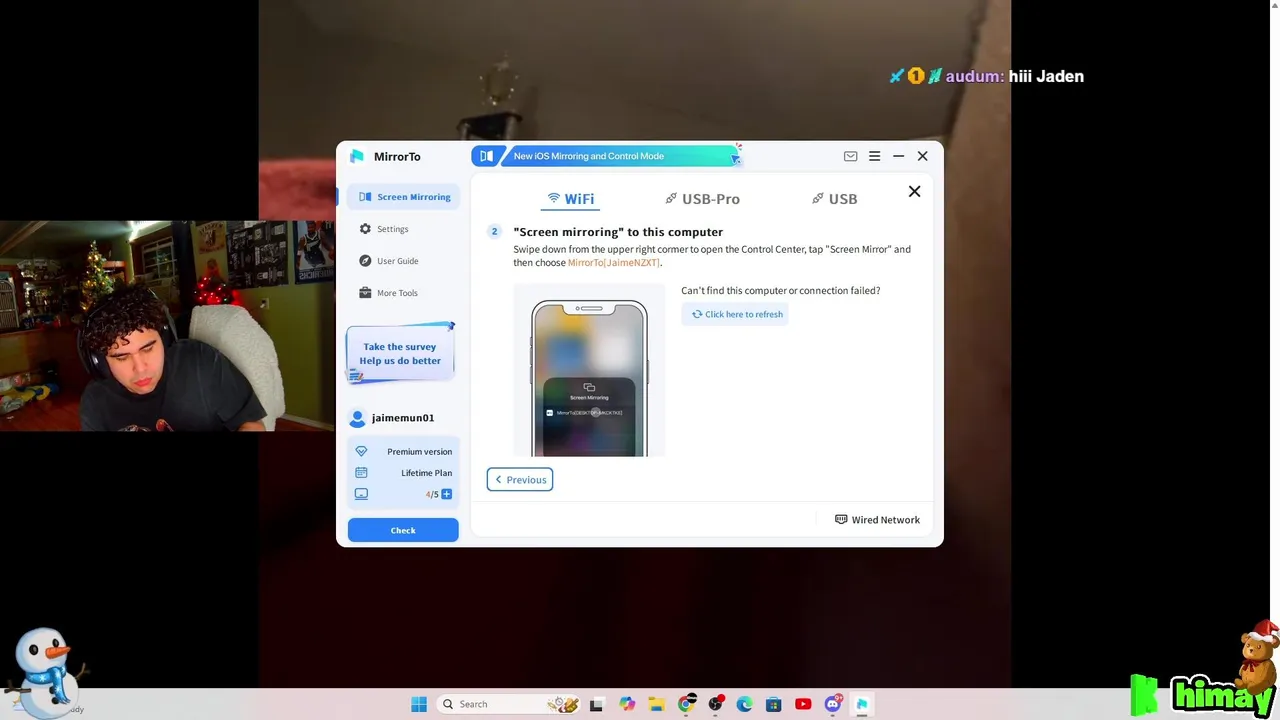Switch to the USB-Pro connection tab
The width and height of the screenshot is (1280, 720).
[702, 199]
